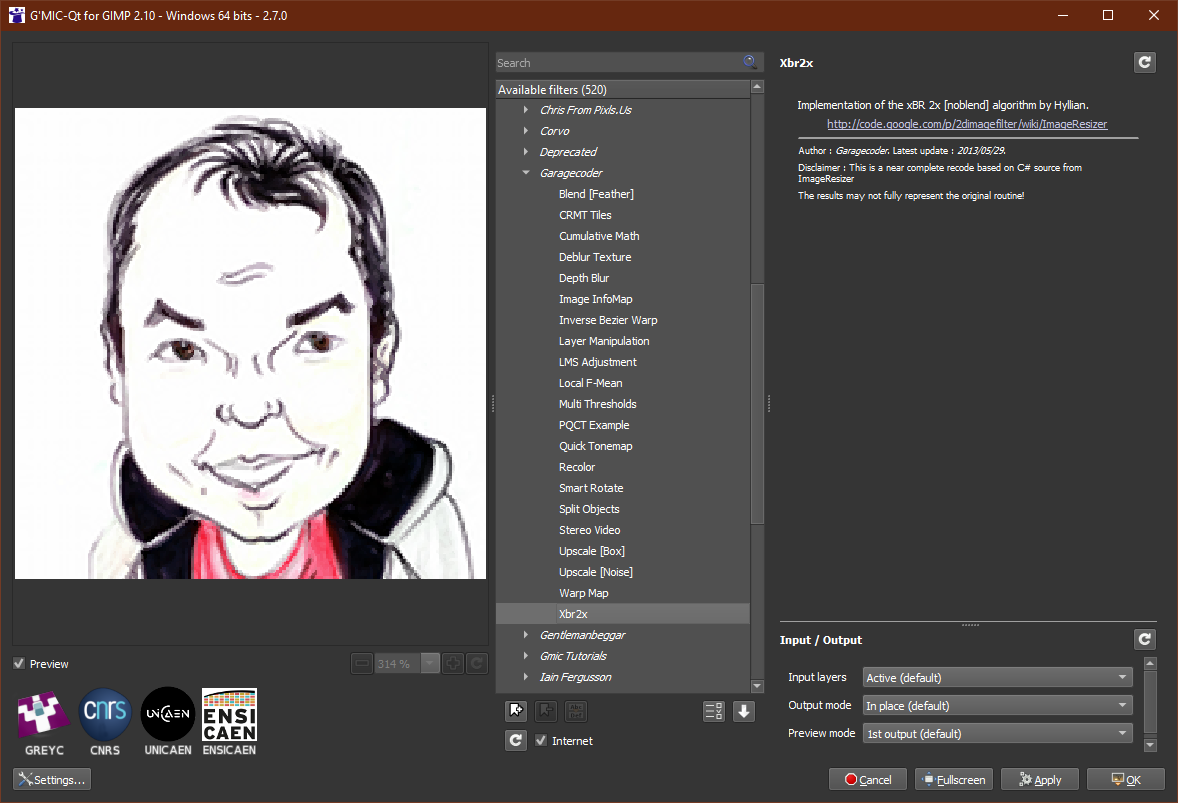This screenshot has width=1178, height=803.
Task: Rename favorite Abc/Def icon
Action: [576, 711]
